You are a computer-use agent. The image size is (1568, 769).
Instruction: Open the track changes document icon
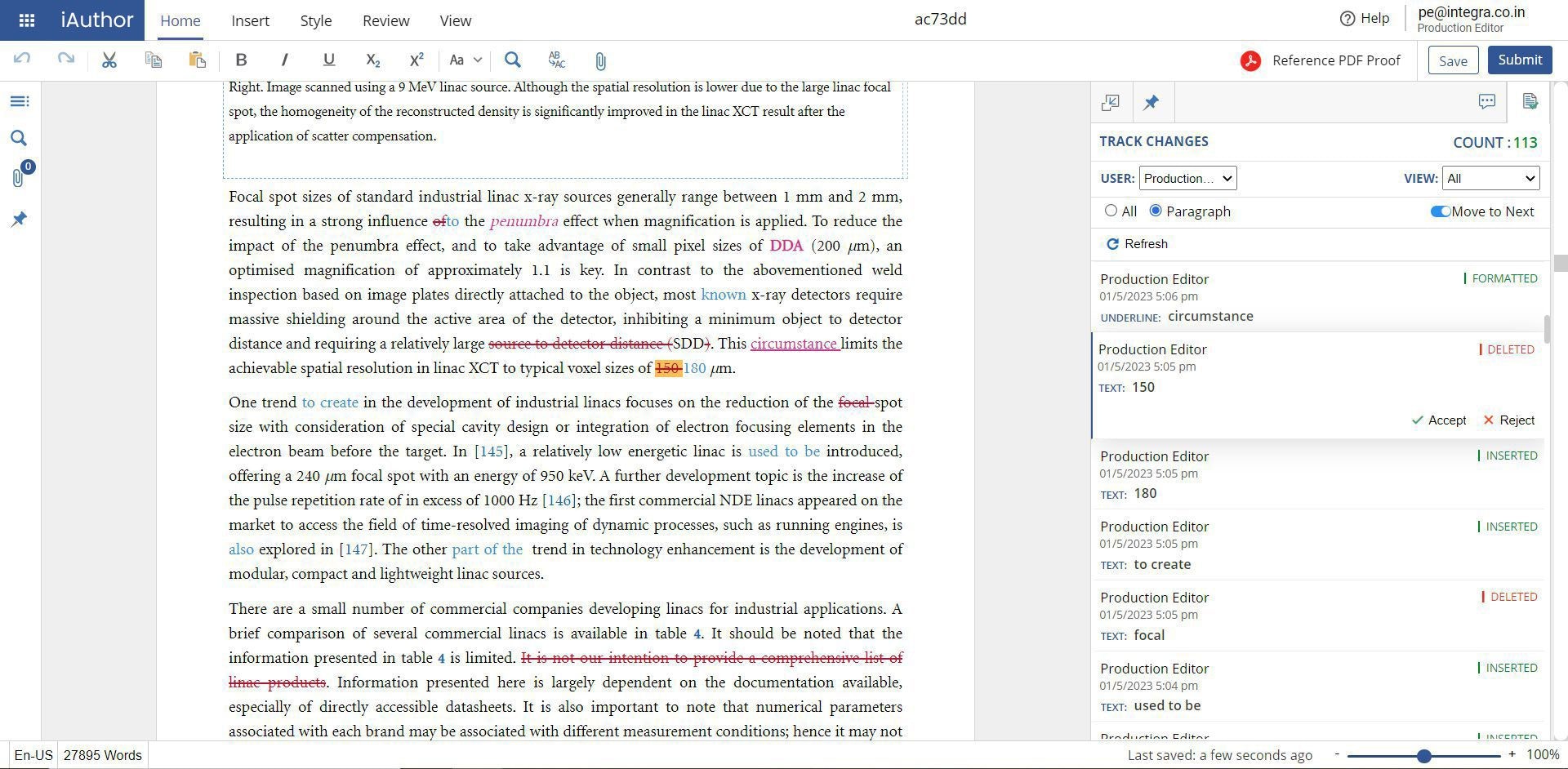point(1530,101)
